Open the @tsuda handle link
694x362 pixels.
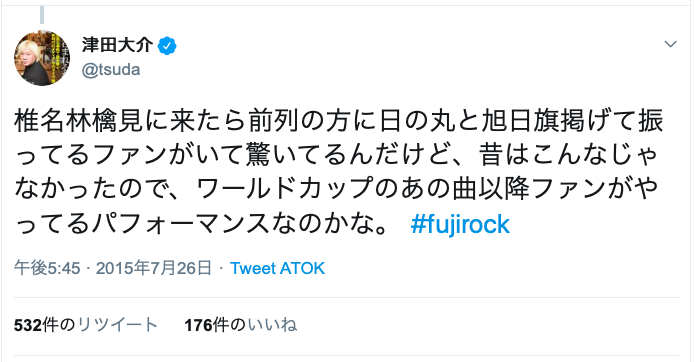coord(111,69)
